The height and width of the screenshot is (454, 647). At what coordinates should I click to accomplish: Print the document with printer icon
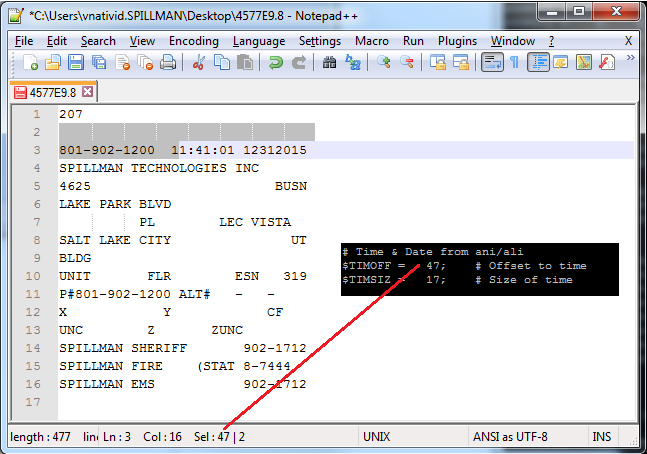pyautogui.click(x=168, y=63)
